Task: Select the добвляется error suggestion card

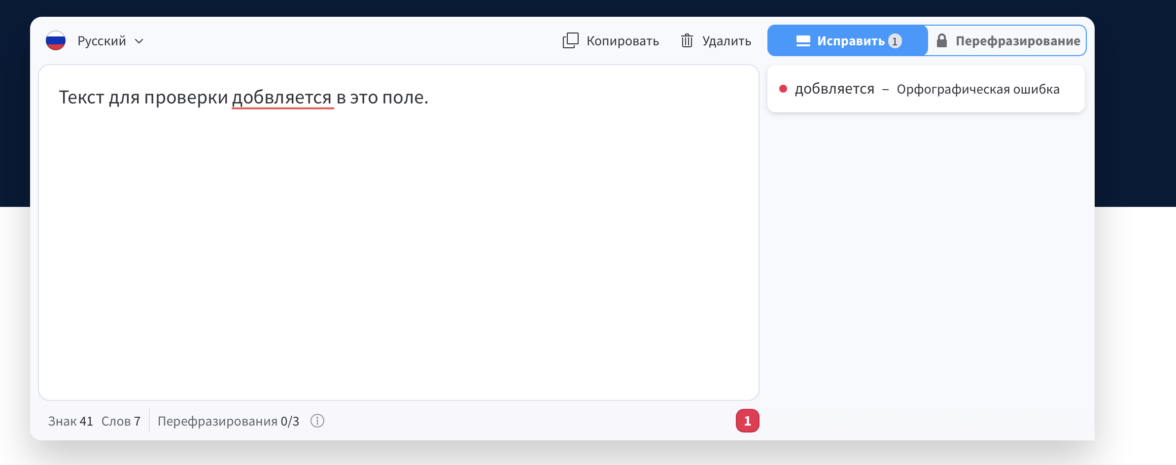Action: pyautogui.click(x=926, y=89)
